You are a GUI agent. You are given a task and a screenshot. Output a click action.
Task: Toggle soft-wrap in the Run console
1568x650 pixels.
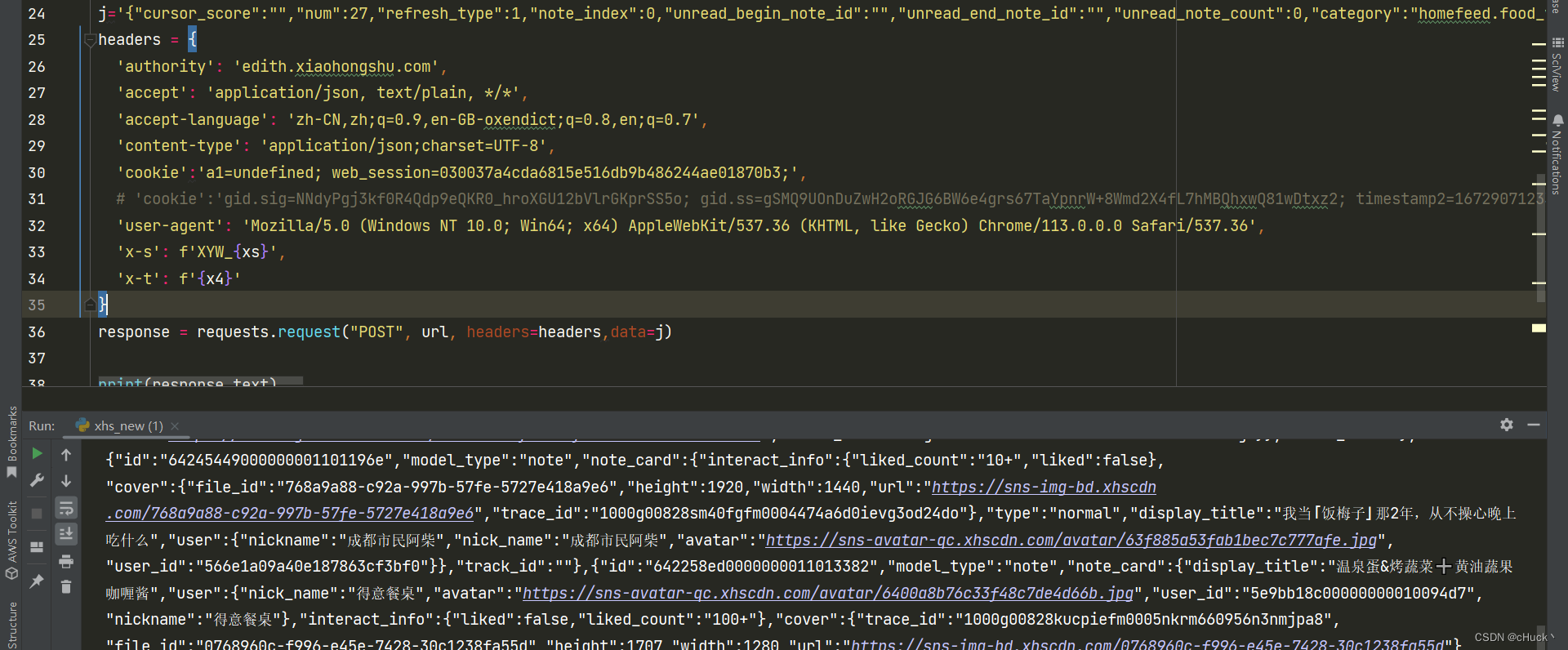pos(66,508)
